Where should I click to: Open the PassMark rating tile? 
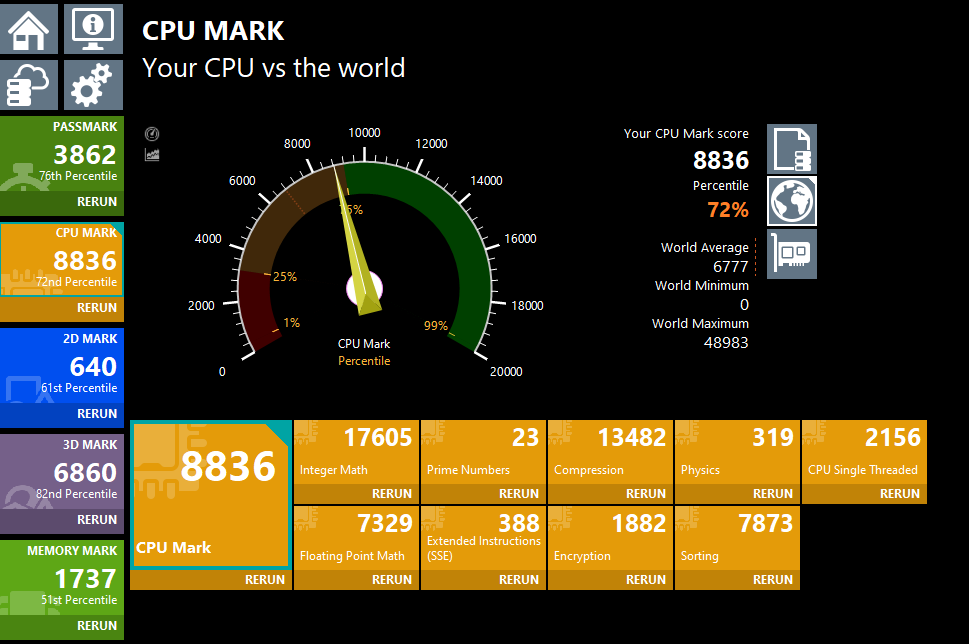click(x=62, y=153)
